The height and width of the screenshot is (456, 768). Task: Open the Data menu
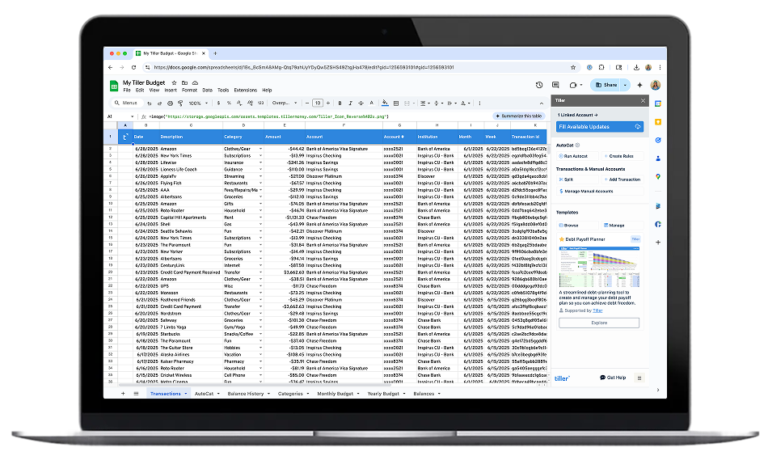tap(208, 91)
